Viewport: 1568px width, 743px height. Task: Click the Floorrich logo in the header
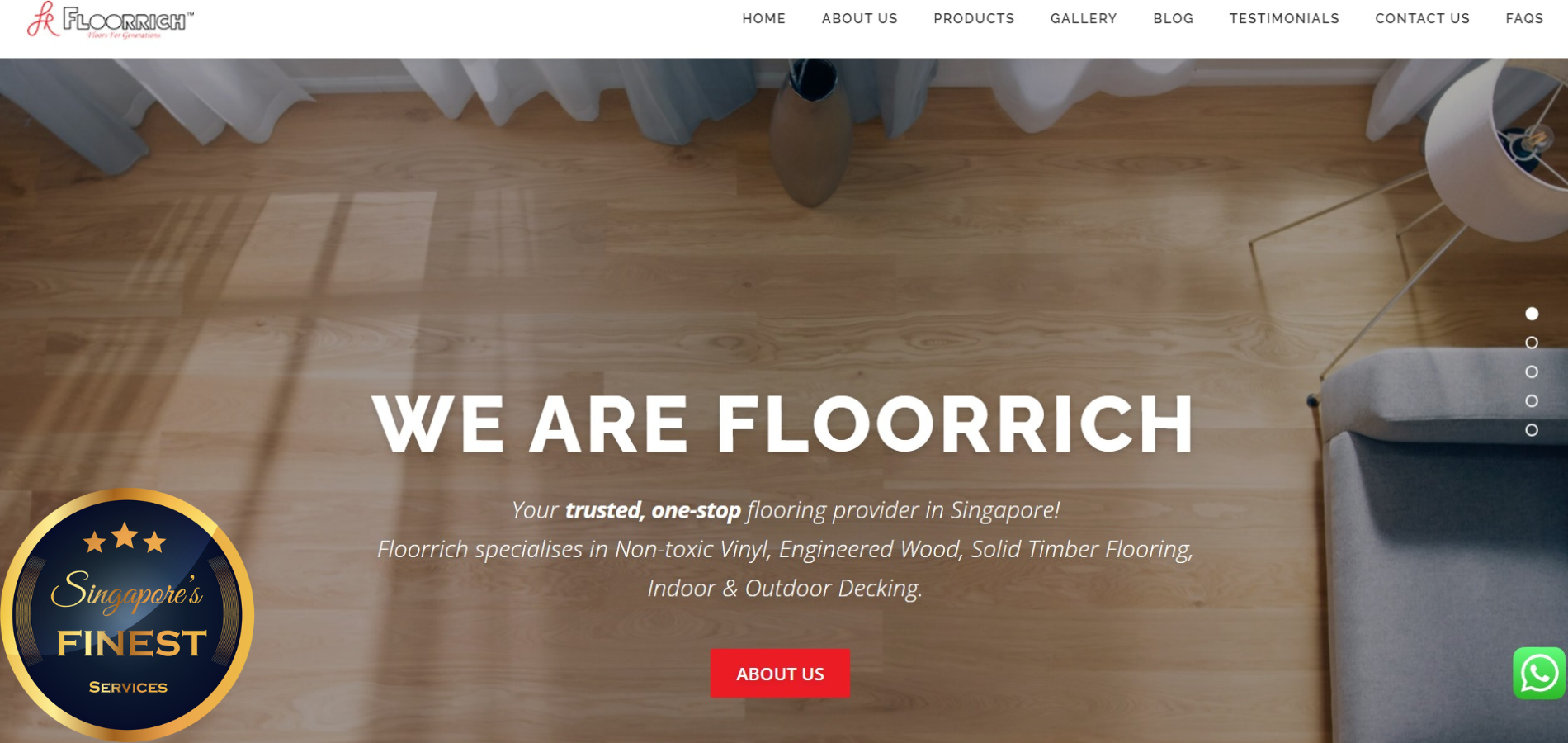(x=110, y=20)
